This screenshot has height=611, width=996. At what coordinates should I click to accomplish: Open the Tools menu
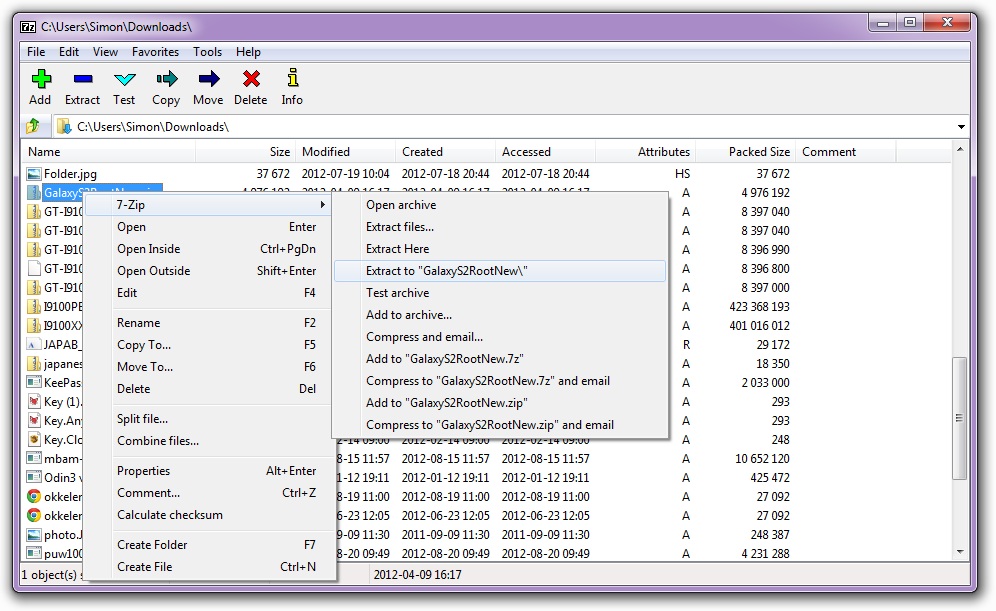click(x=207, y=51)
